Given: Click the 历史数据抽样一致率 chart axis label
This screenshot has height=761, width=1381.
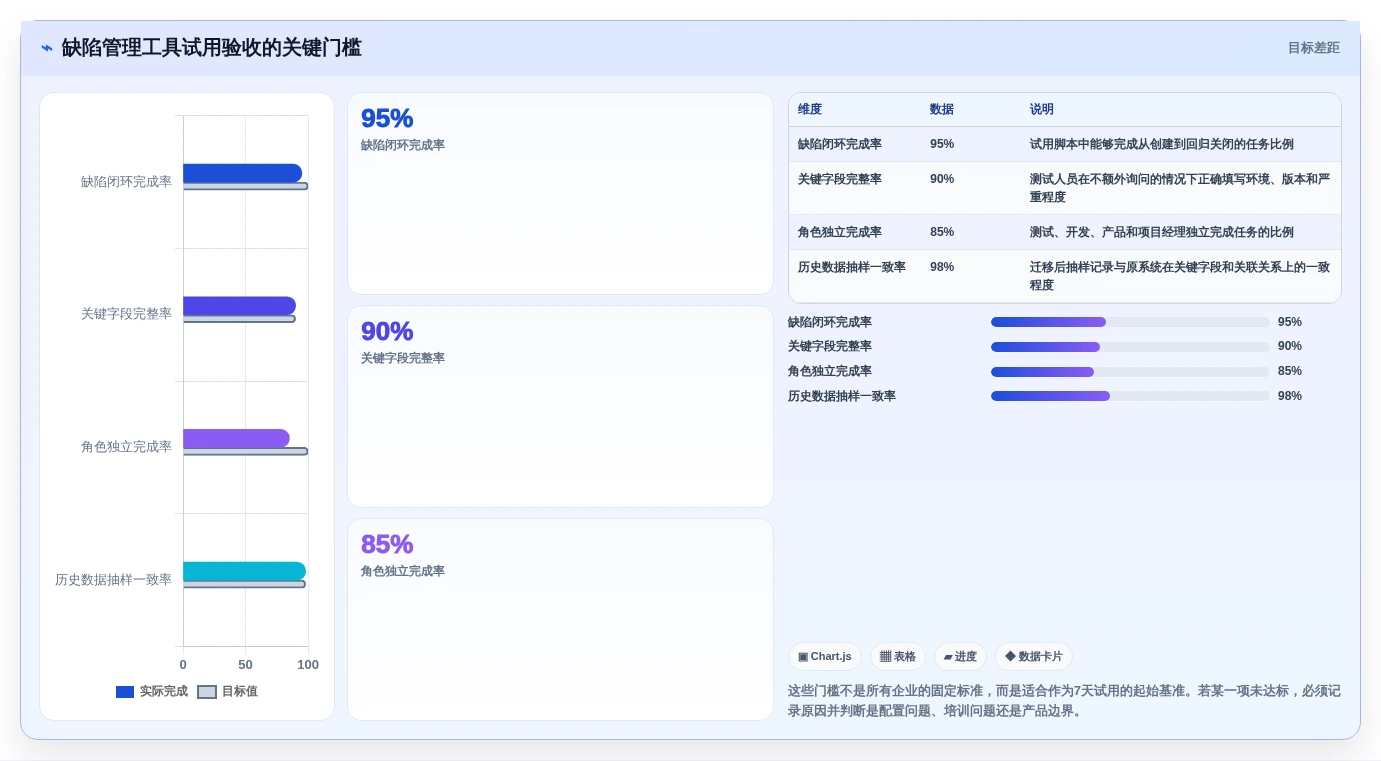Looking at the screenshot, I should pos(113,580).
